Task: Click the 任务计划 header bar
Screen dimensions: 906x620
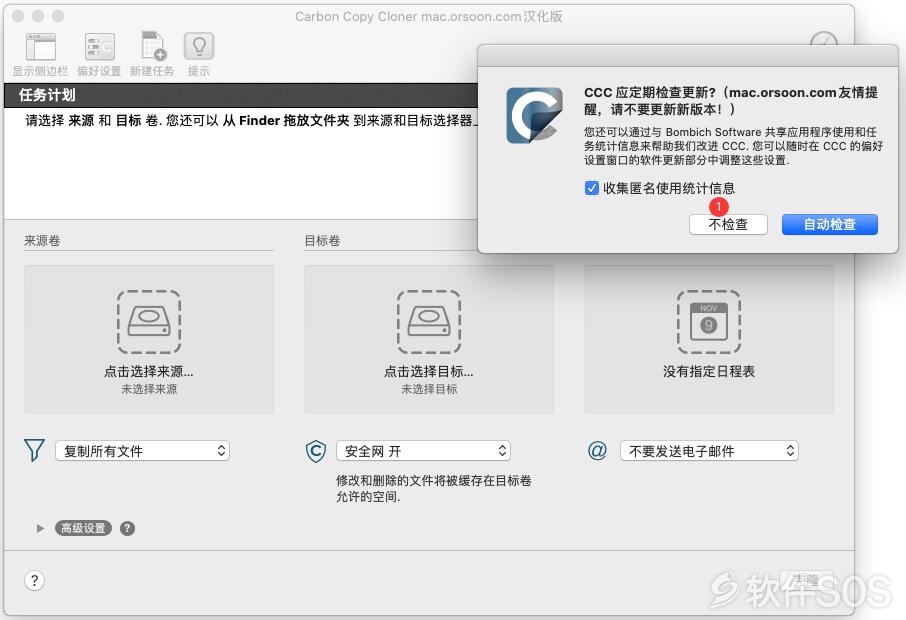Action: pos(242,95)
